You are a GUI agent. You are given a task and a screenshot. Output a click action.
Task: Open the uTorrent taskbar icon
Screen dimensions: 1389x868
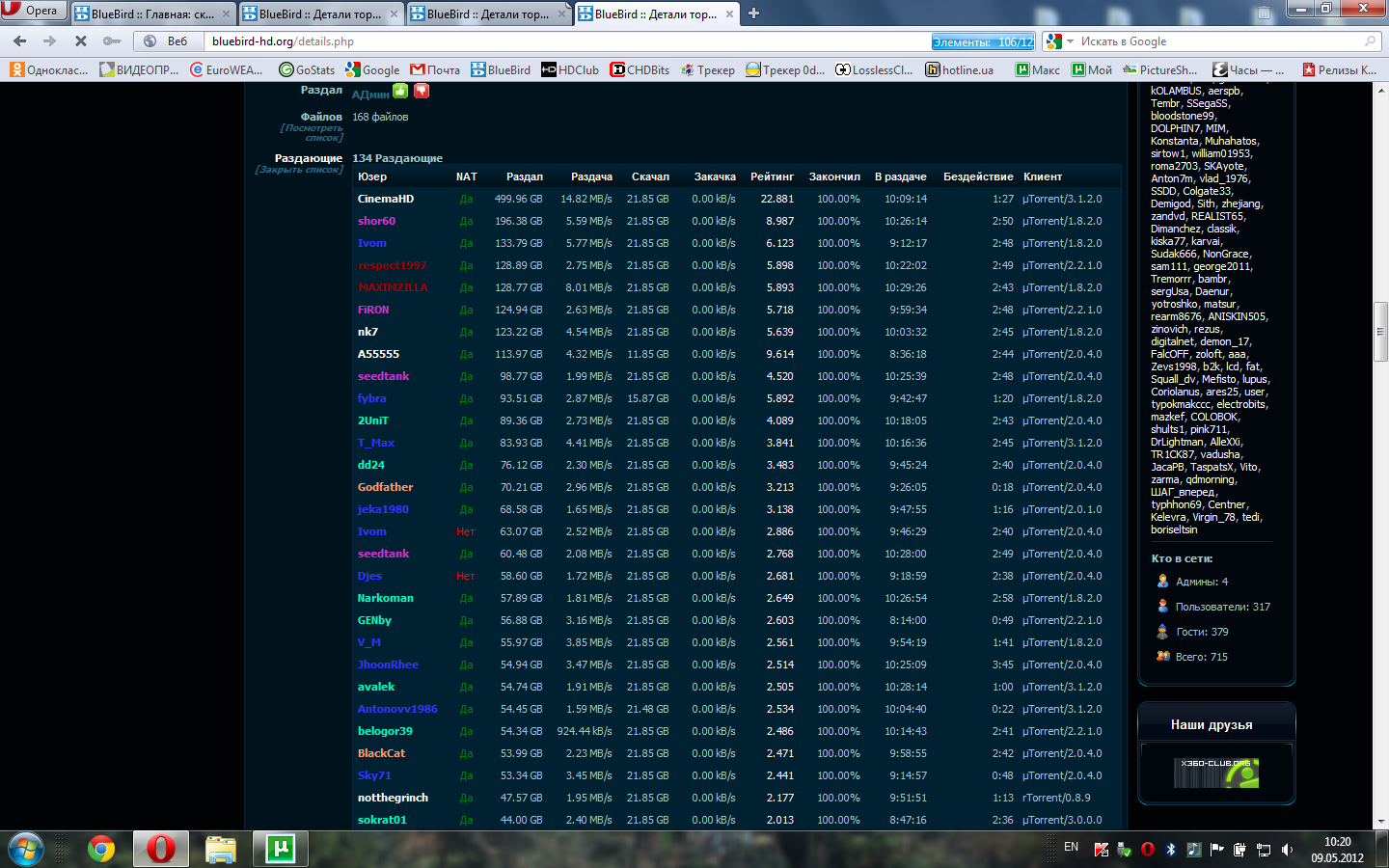(280, 849)
